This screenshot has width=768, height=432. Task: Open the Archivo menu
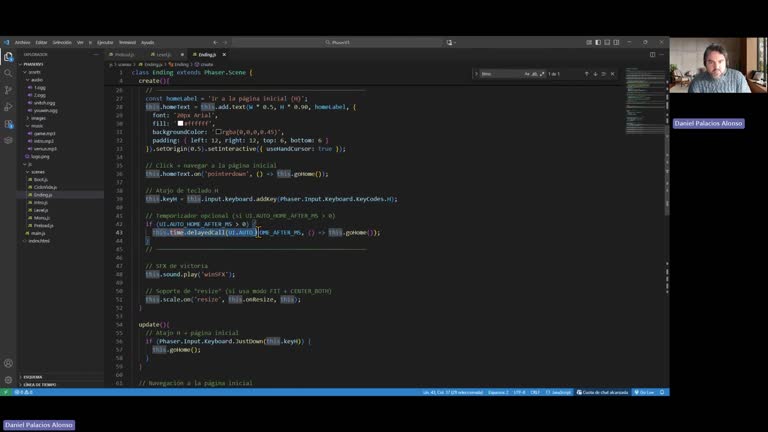click(22, 43)
